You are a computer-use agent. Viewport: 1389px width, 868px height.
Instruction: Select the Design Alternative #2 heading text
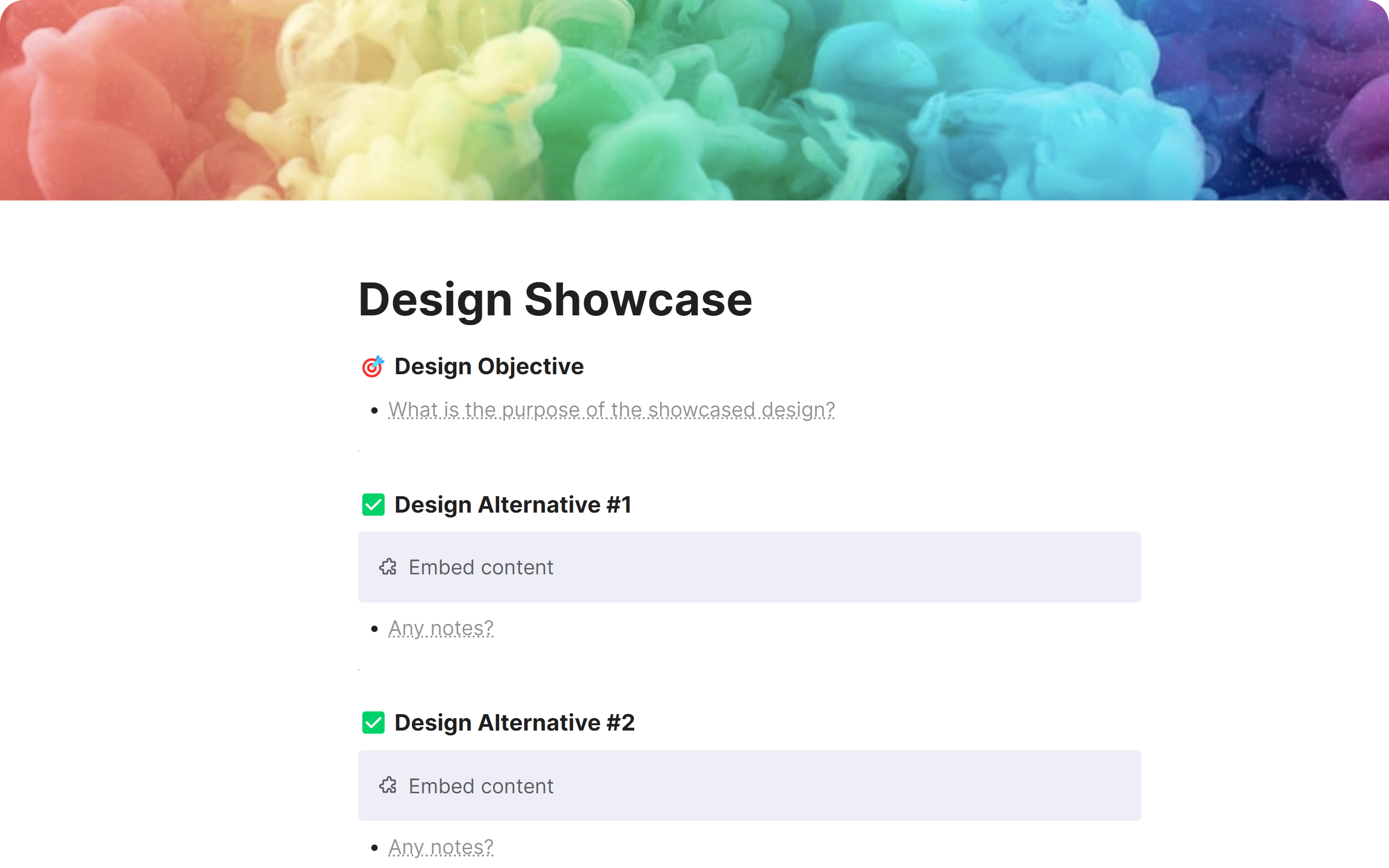point(515,723)
